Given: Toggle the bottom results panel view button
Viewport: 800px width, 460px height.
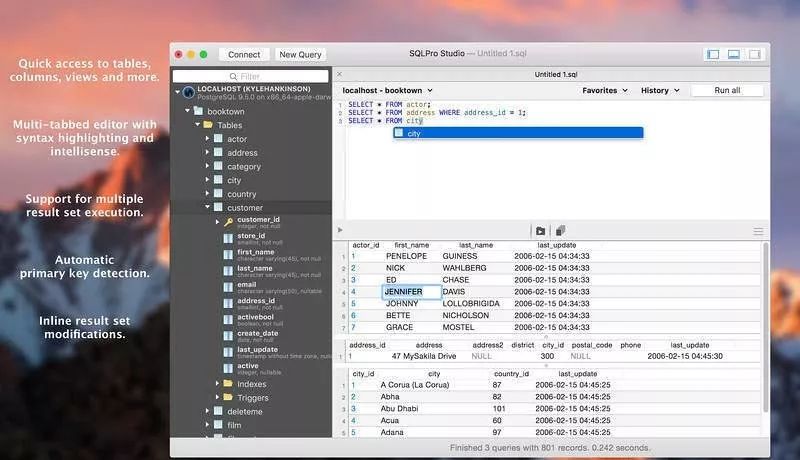Looking at the screenshot, I should [x=734, y=54].
